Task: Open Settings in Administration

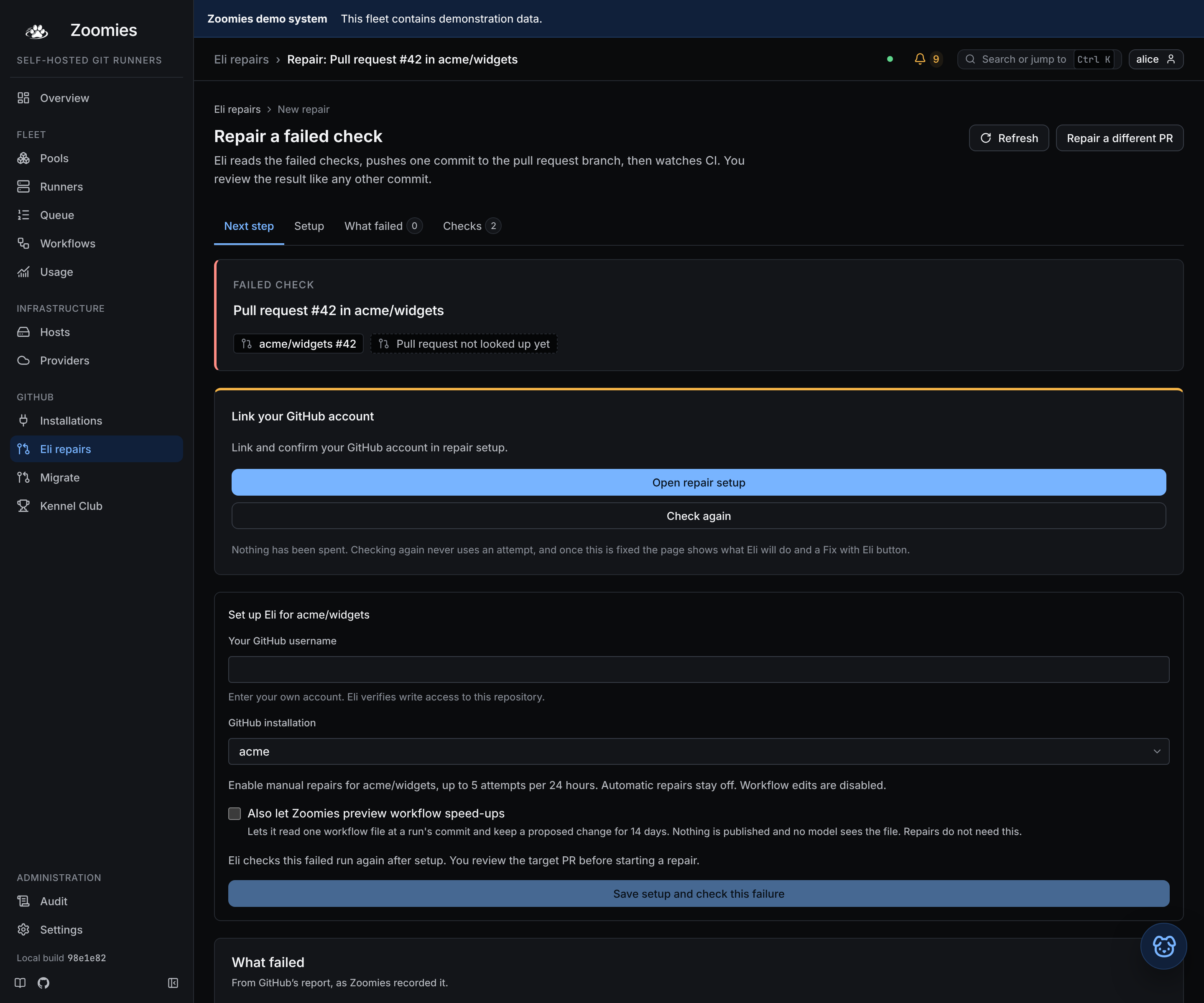Action: point(96,929)
